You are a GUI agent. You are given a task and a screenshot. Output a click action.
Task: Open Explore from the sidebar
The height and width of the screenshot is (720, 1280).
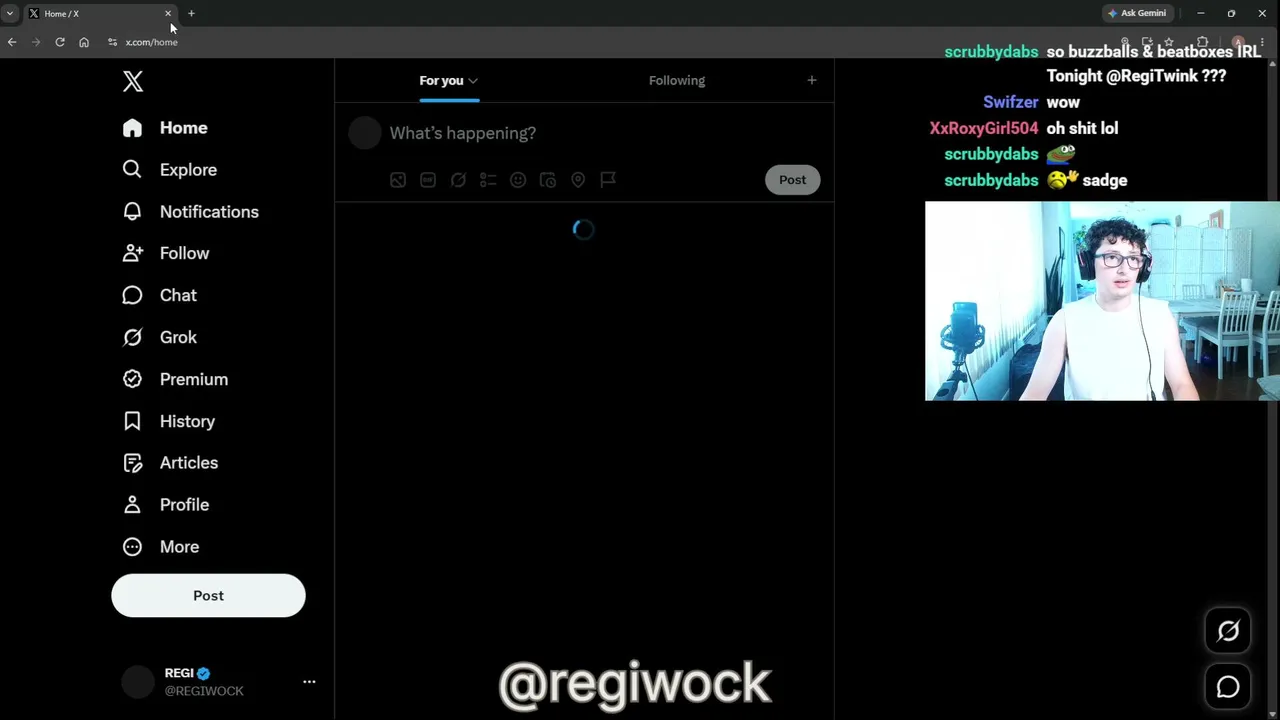coord(169,170)
